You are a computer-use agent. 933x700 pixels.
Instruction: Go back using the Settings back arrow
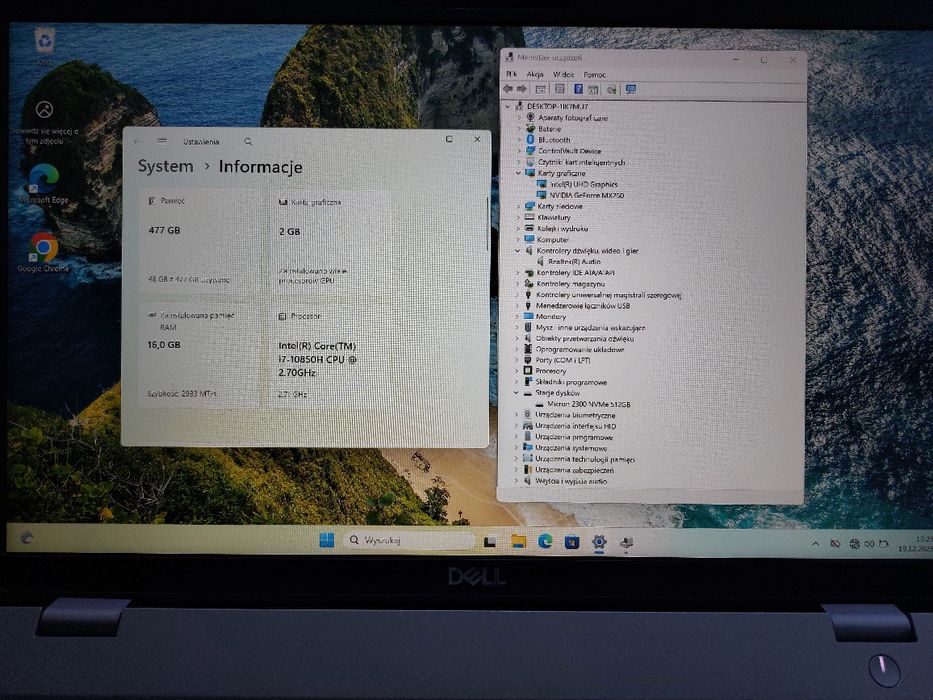click(138, 141)
